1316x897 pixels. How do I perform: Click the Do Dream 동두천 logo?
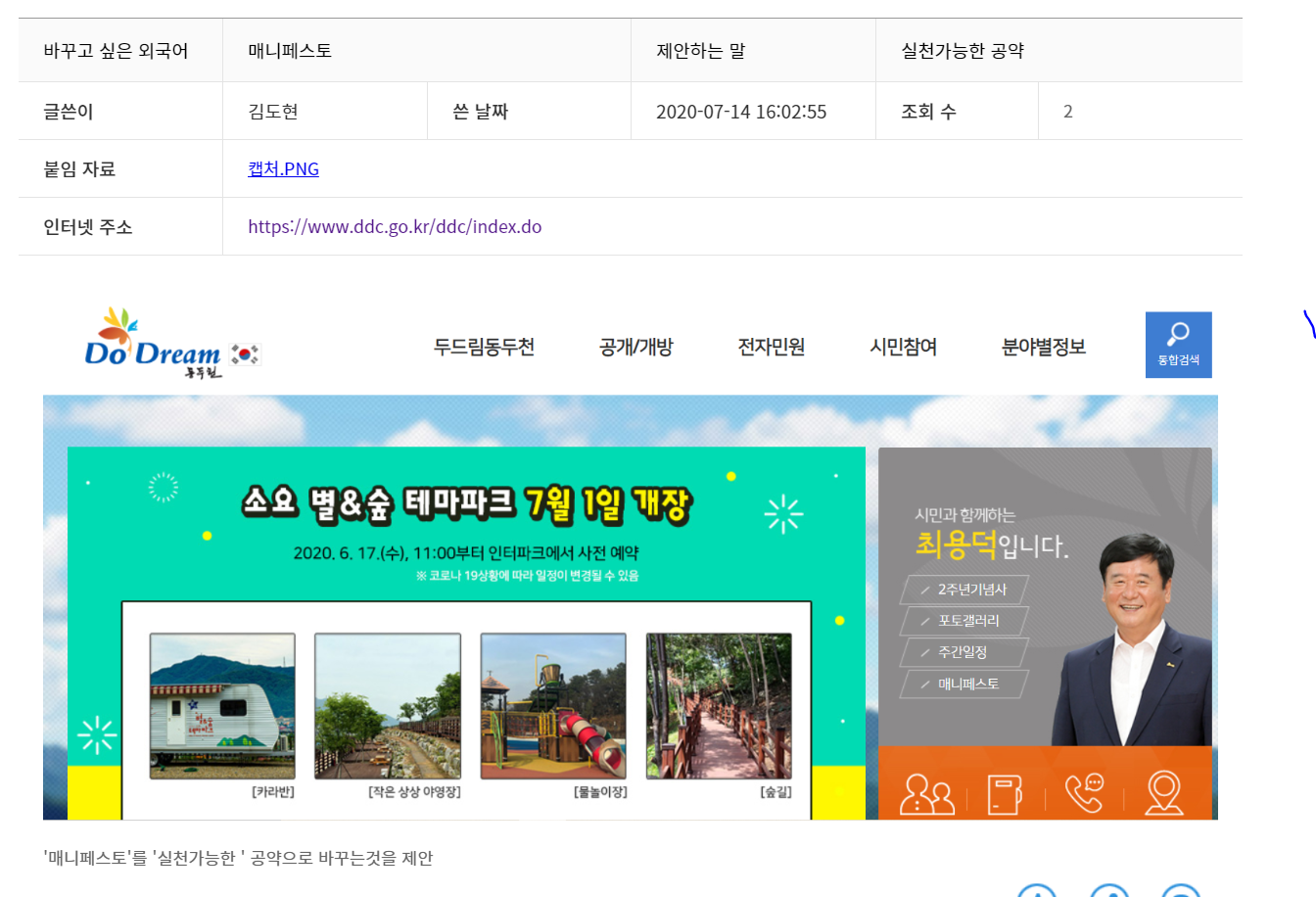click(x=154, y=344)
